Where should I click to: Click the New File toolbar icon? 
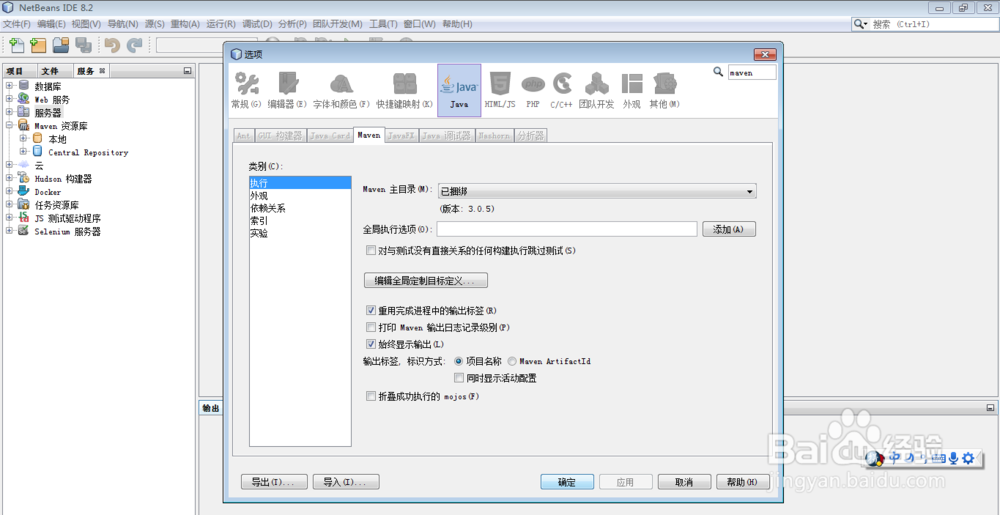pos(17,45)
